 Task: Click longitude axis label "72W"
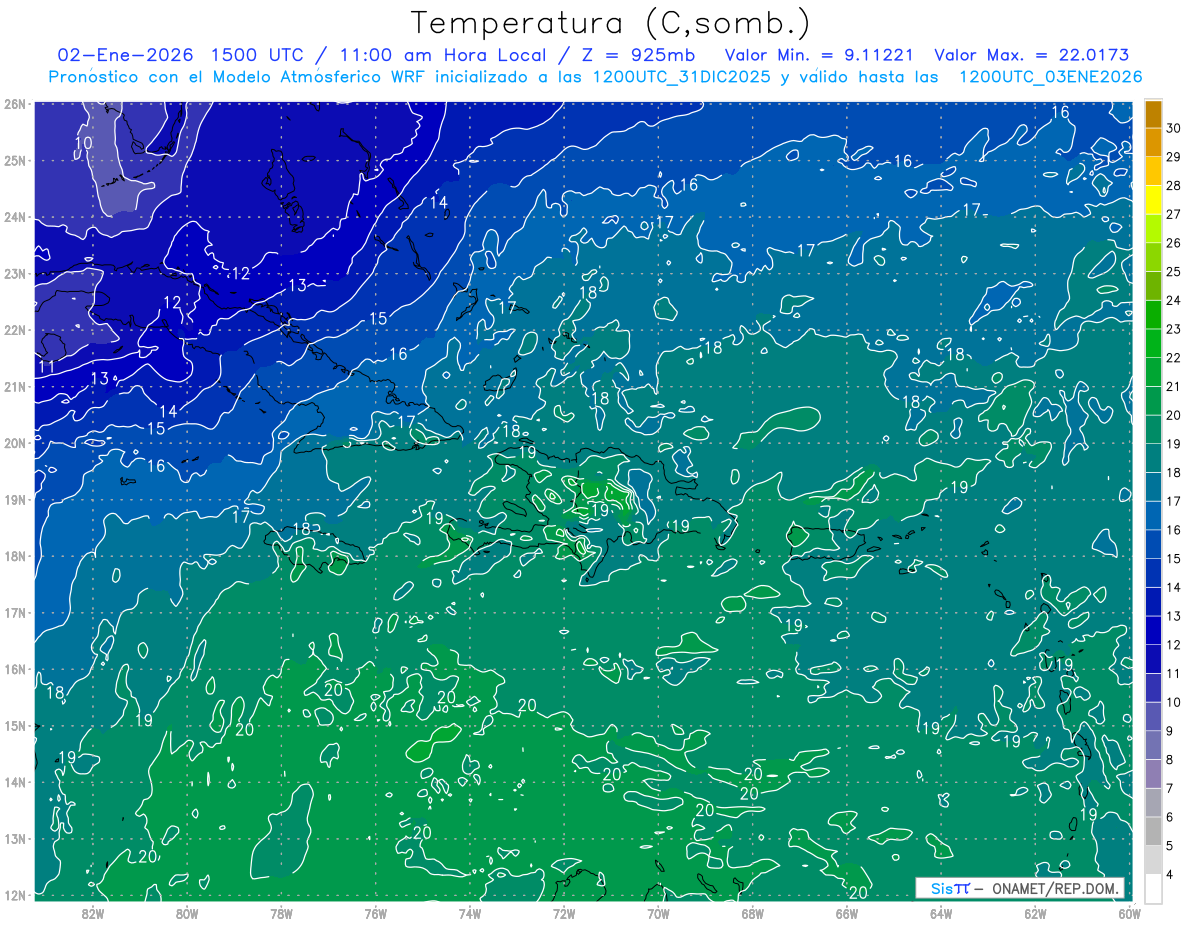click(564, 913)
